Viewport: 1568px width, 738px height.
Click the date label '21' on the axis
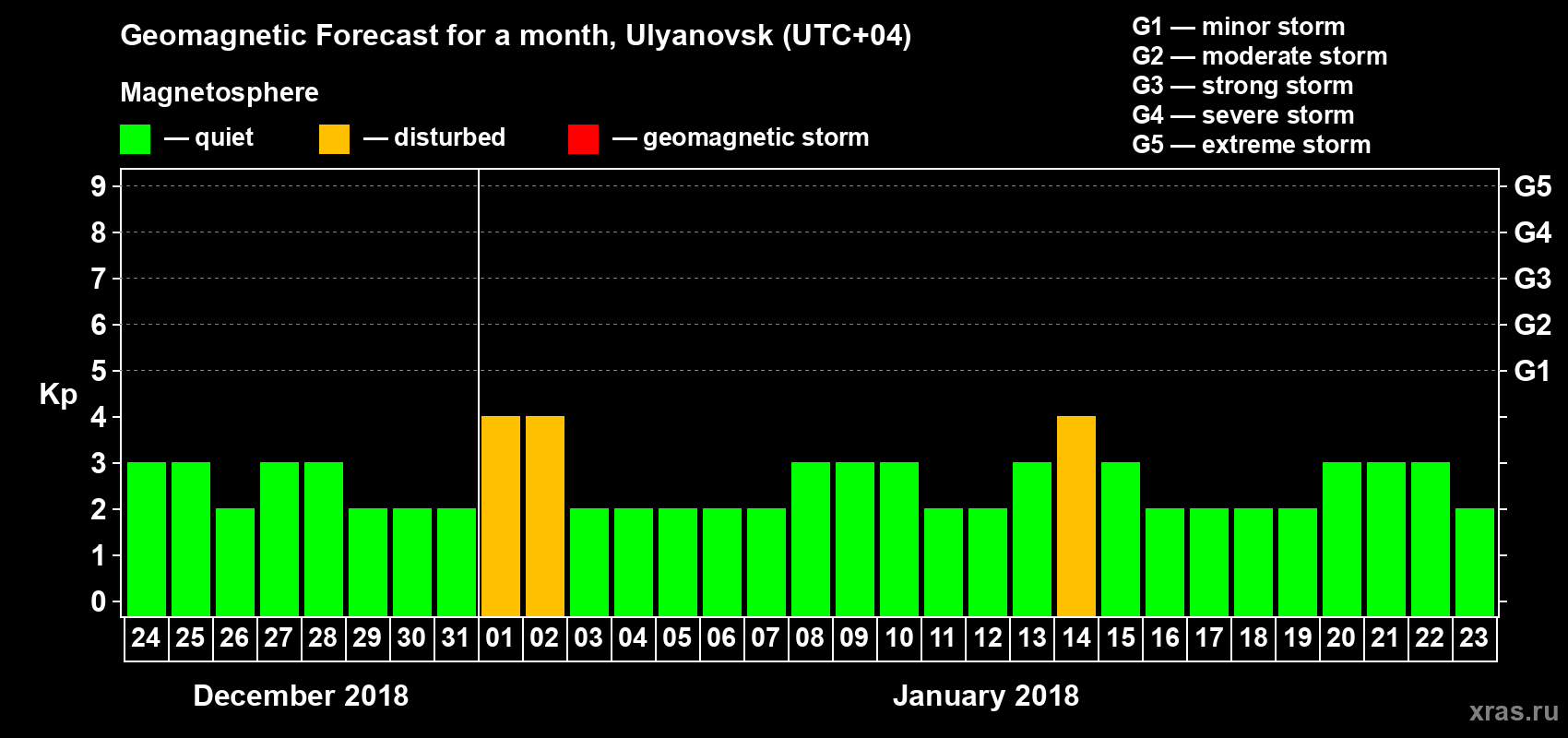(1385, 637)
